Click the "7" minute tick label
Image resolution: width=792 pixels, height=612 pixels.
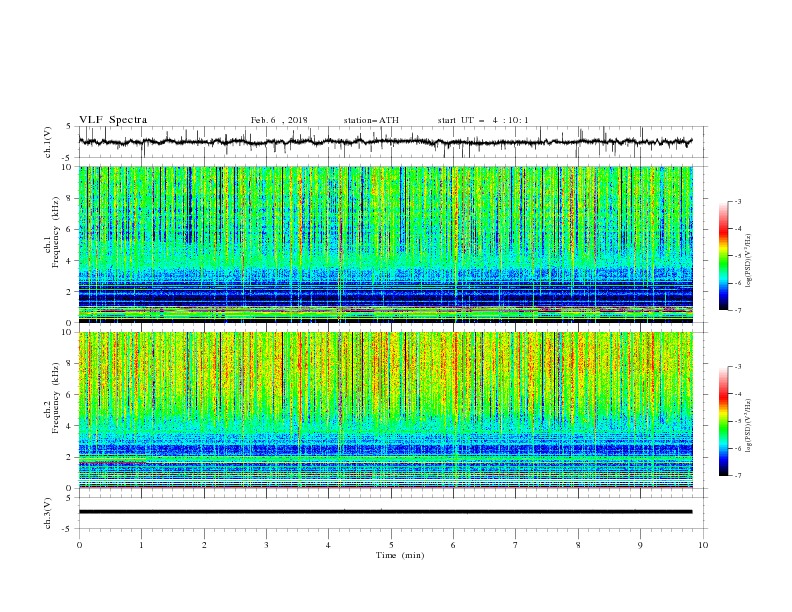[516, 545]
